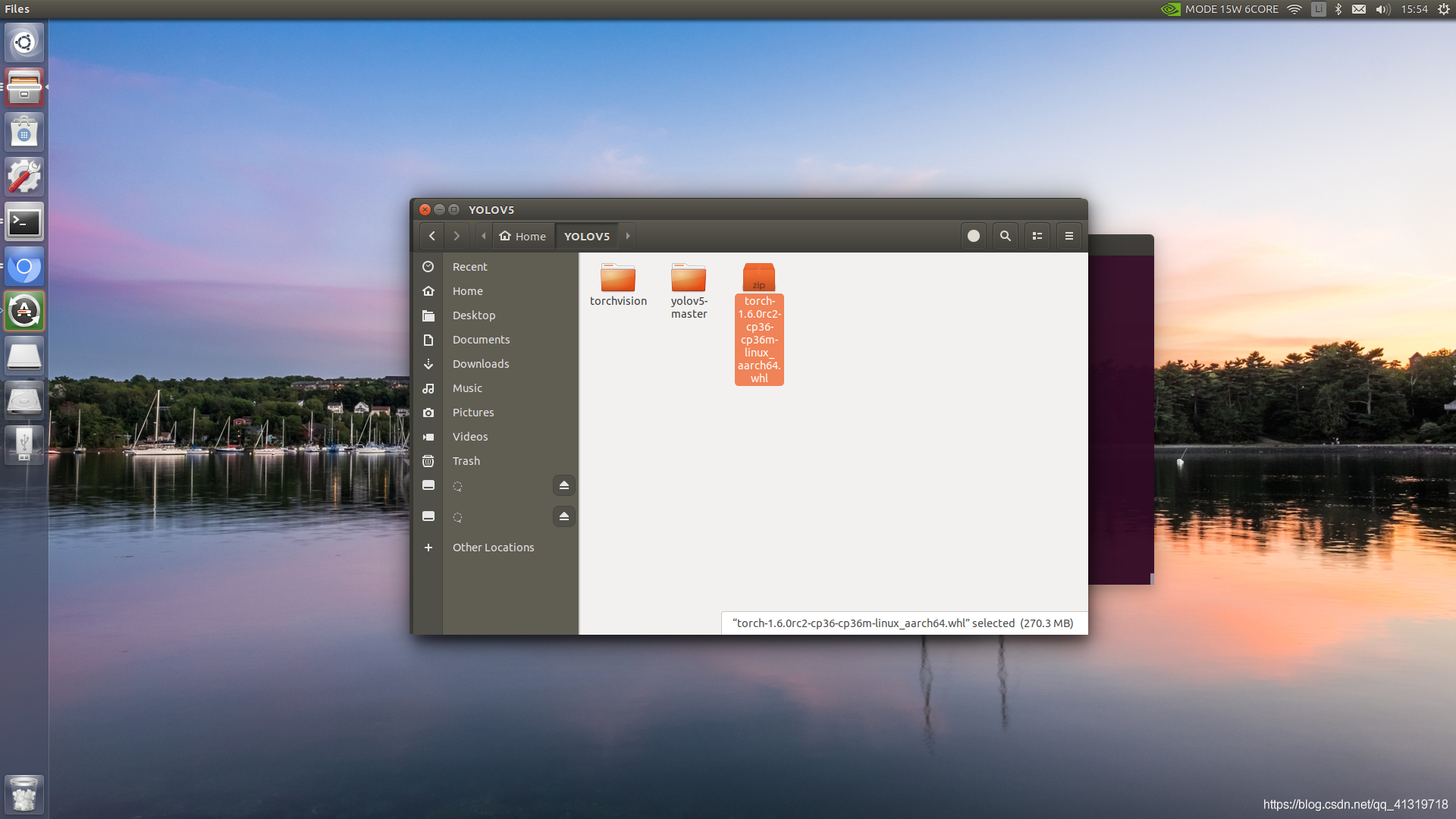The image size is (1456, 819).
Task: Select the torchvision folder
Action: click(618, 278)
